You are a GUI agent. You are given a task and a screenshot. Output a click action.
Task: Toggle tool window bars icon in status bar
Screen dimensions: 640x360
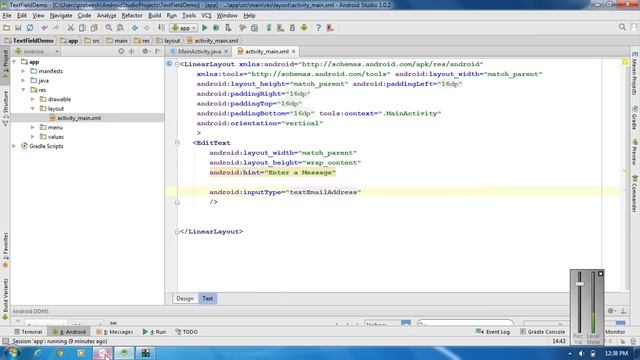[5, 341]
